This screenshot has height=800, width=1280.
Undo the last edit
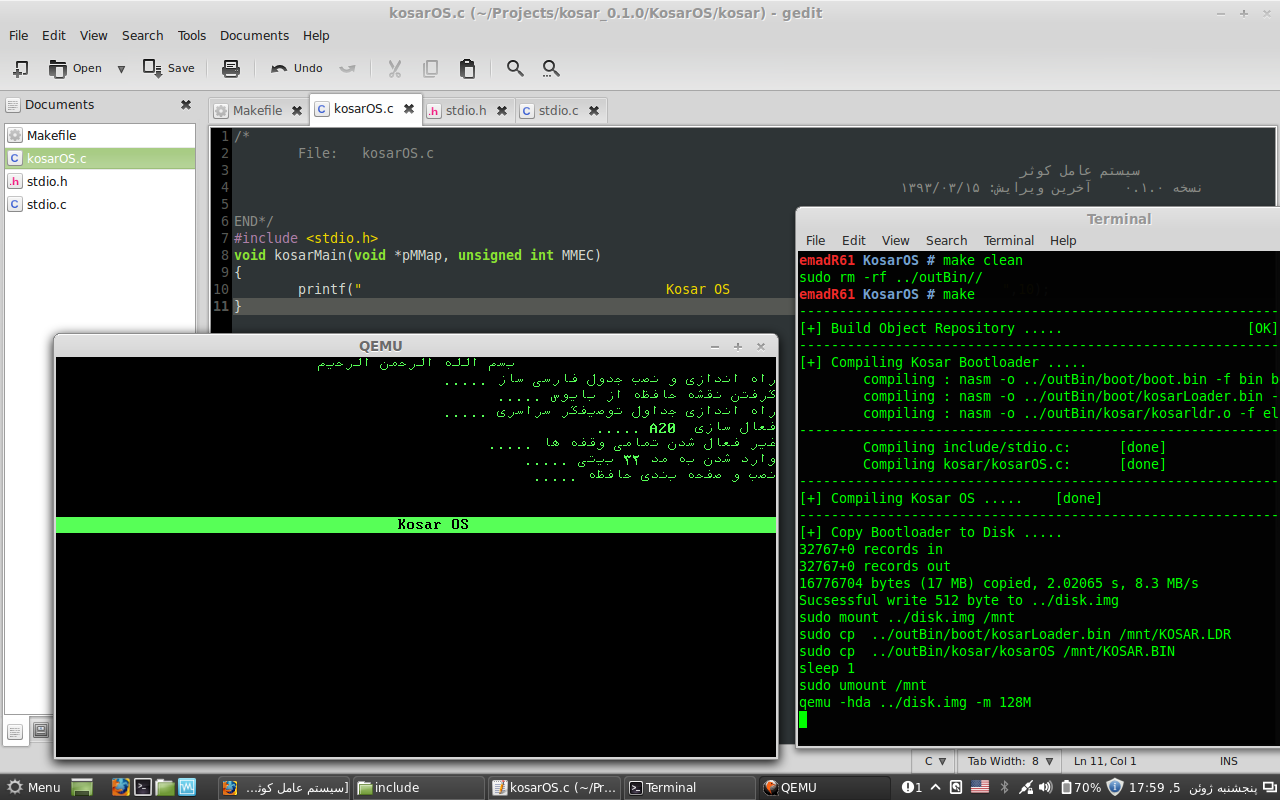[x=297, y=69]
